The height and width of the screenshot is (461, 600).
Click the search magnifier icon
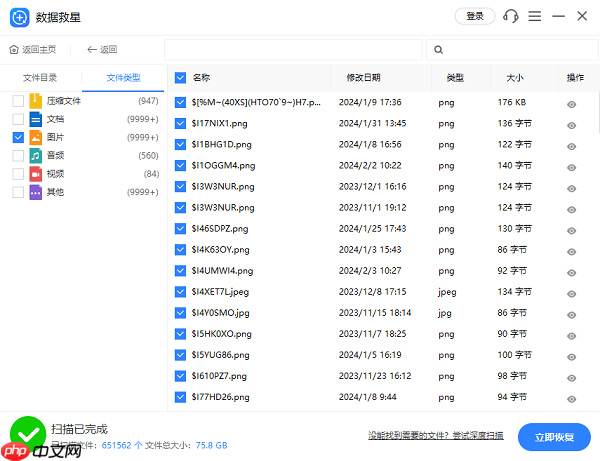439,50
